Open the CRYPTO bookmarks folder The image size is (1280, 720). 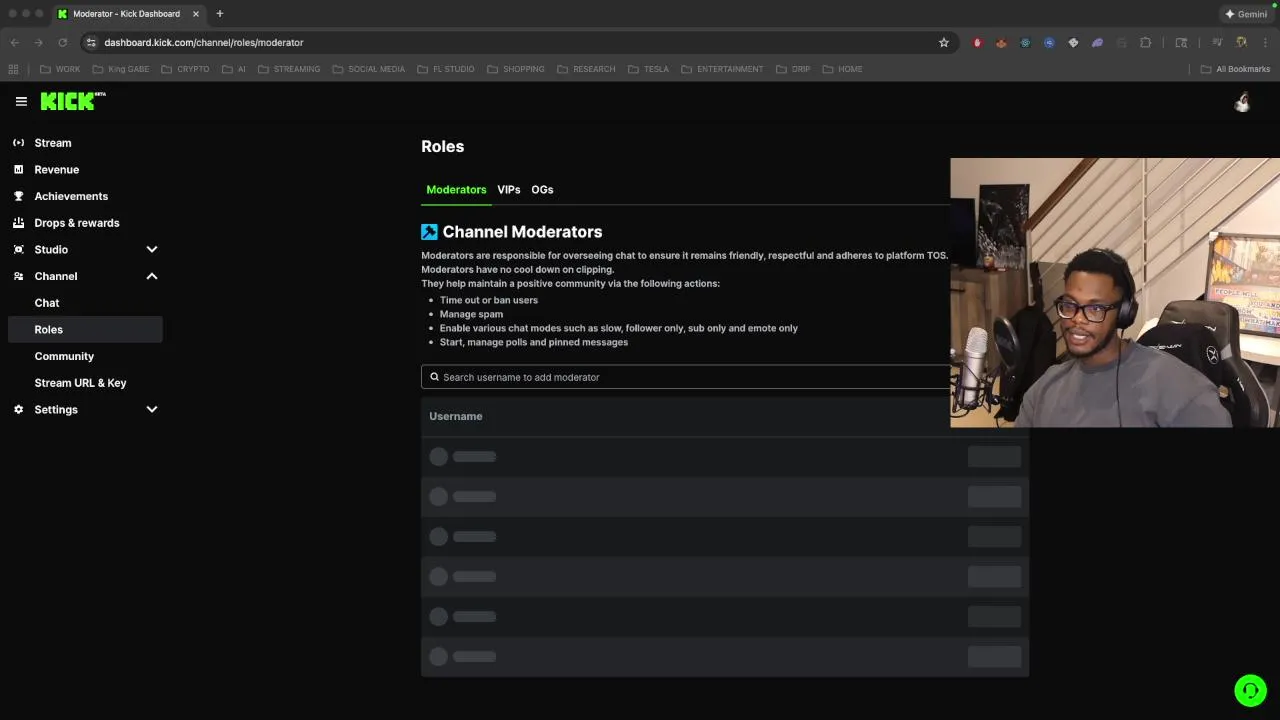[186, 69]
